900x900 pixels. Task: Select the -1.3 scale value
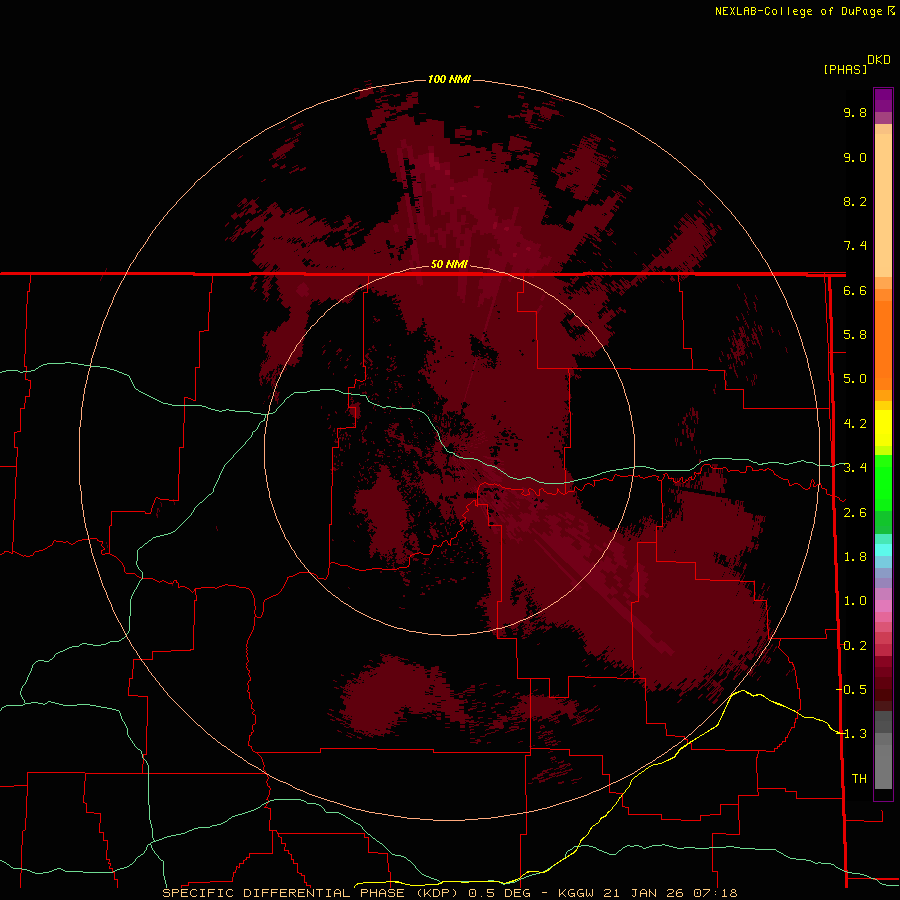852,734
